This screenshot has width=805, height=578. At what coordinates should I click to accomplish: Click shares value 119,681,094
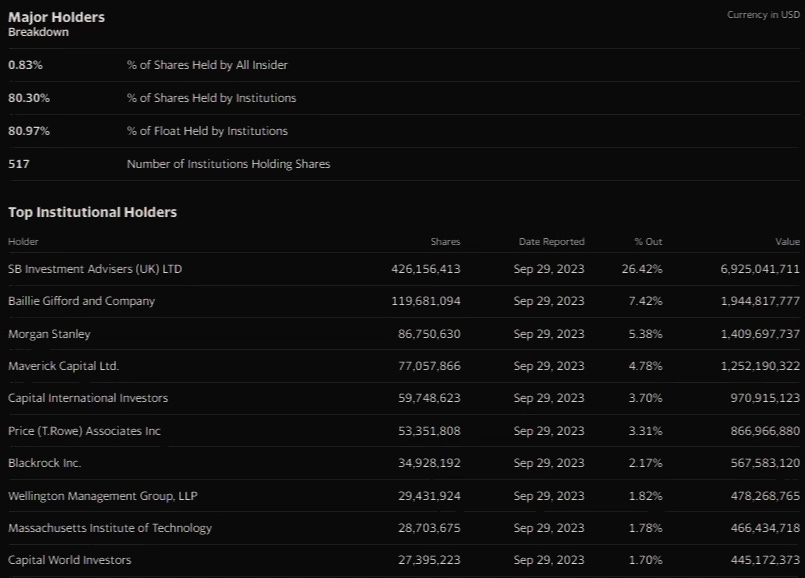pyautogui.click(x=426, y=301)
